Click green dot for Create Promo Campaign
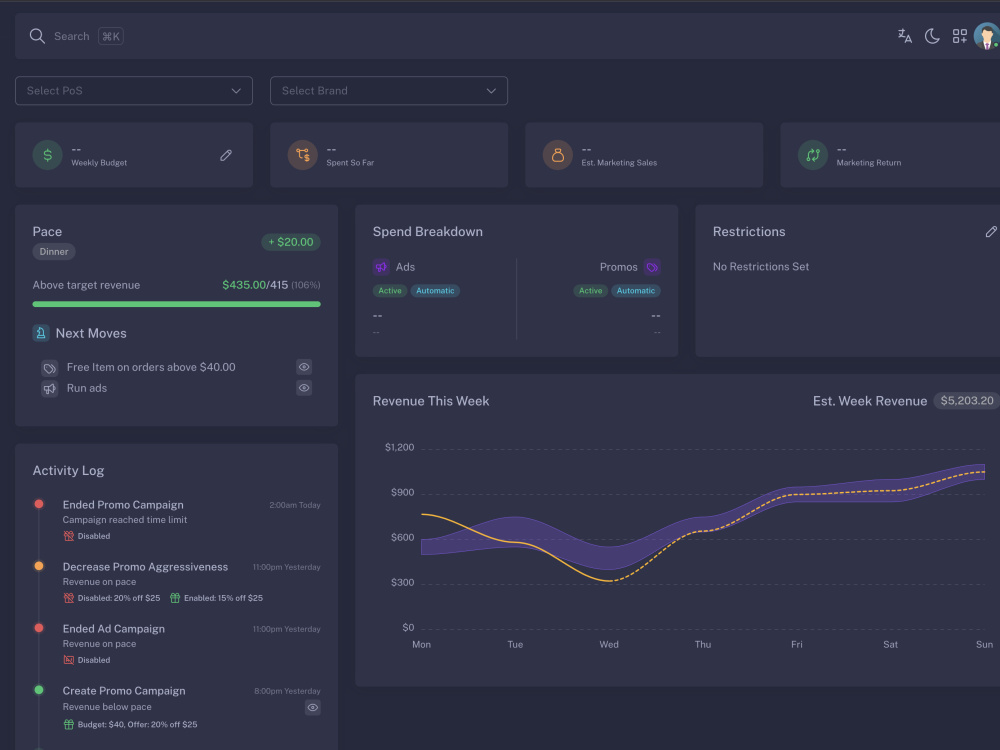The height and width of the screenshot is (750, 1000). coord(39,689)
